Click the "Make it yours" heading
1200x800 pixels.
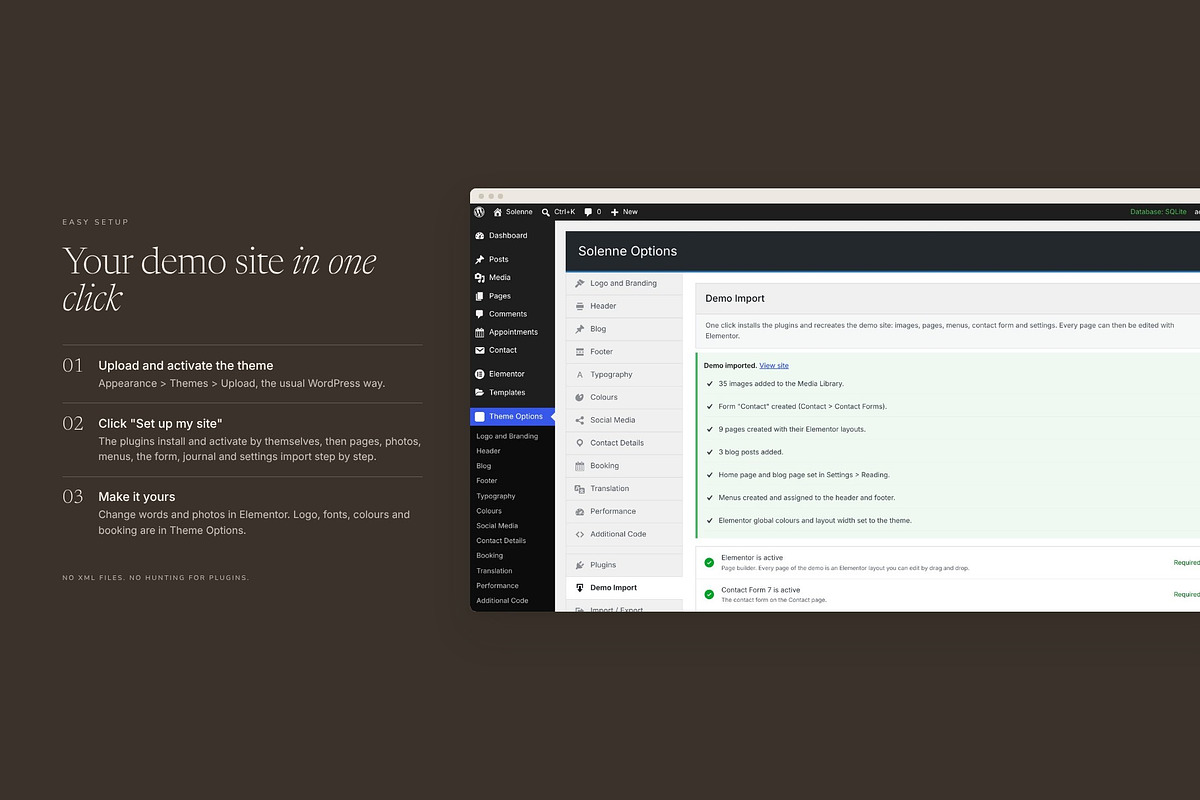(x=136, y=497)
